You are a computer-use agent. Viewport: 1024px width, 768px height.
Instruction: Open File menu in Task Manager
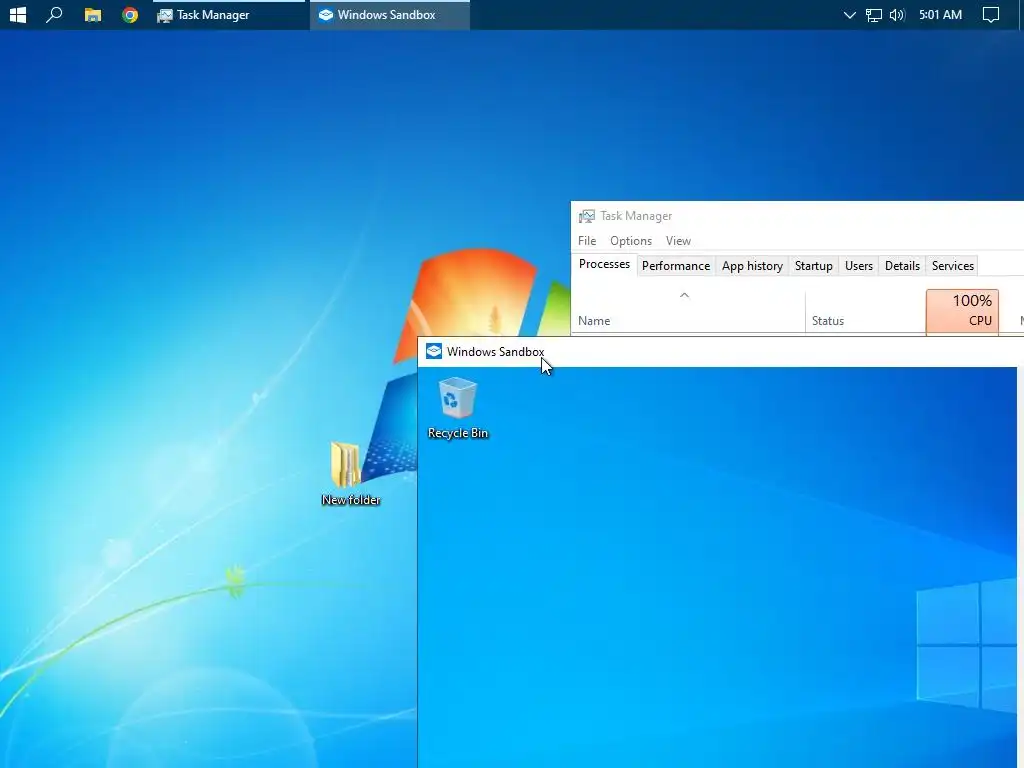(586, 241)
